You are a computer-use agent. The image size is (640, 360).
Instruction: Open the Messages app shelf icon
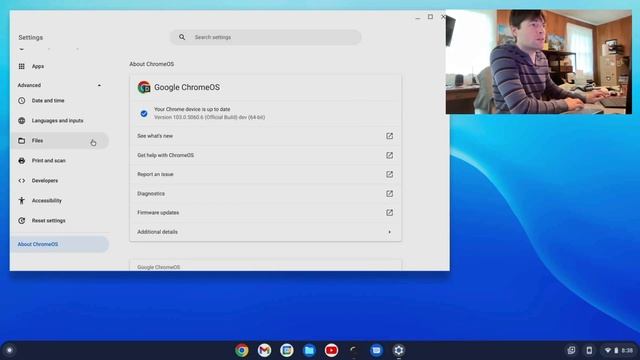click(x=376, y=350)
